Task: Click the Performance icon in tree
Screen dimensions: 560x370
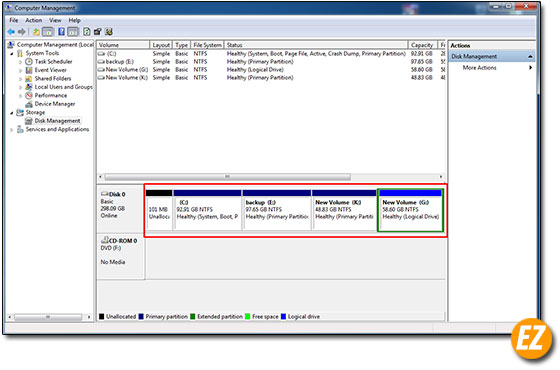Action: point(29,95)
